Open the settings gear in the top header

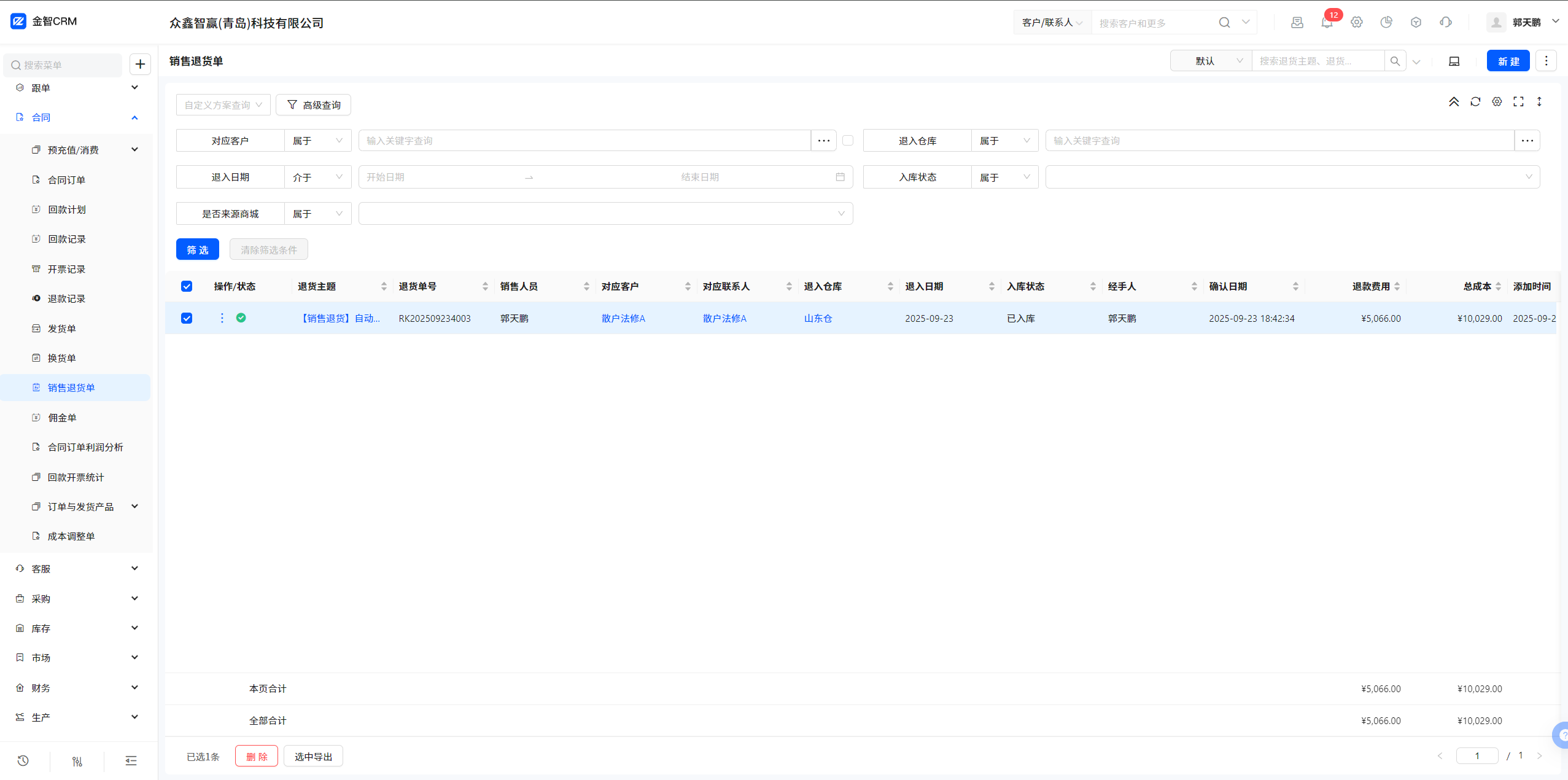[x=1357, y=23]
